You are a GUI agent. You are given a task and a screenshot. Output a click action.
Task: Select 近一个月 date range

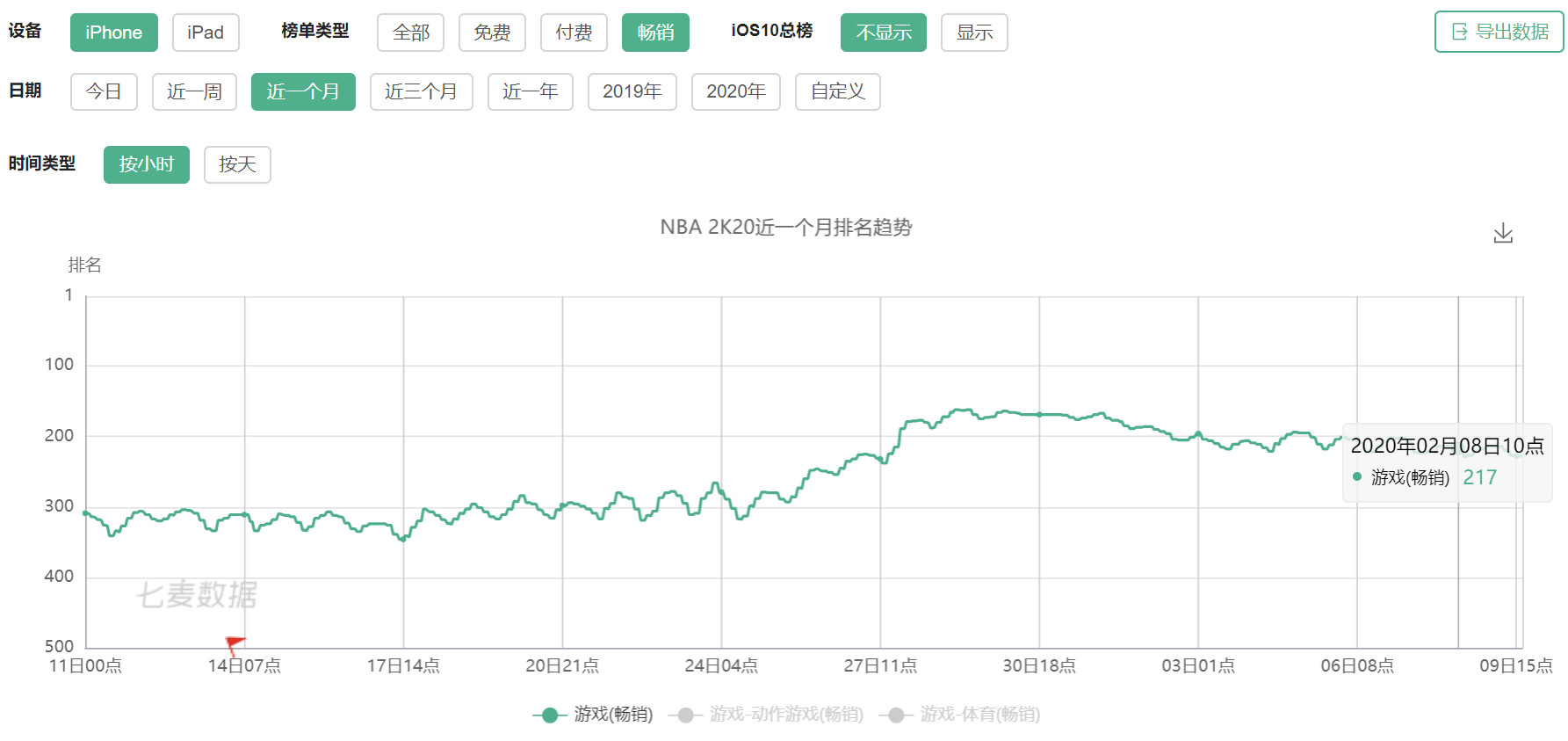(x=303, y=91)
